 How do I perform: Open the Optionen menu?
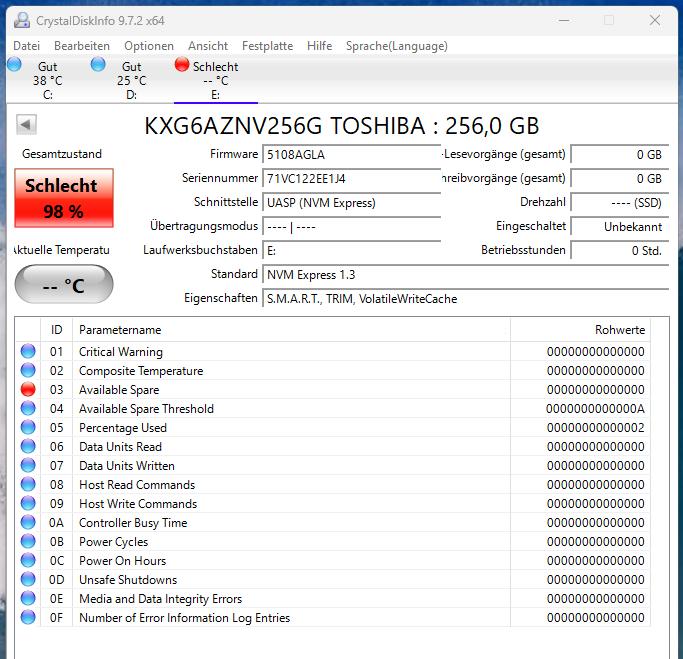[x=149, y=46]
